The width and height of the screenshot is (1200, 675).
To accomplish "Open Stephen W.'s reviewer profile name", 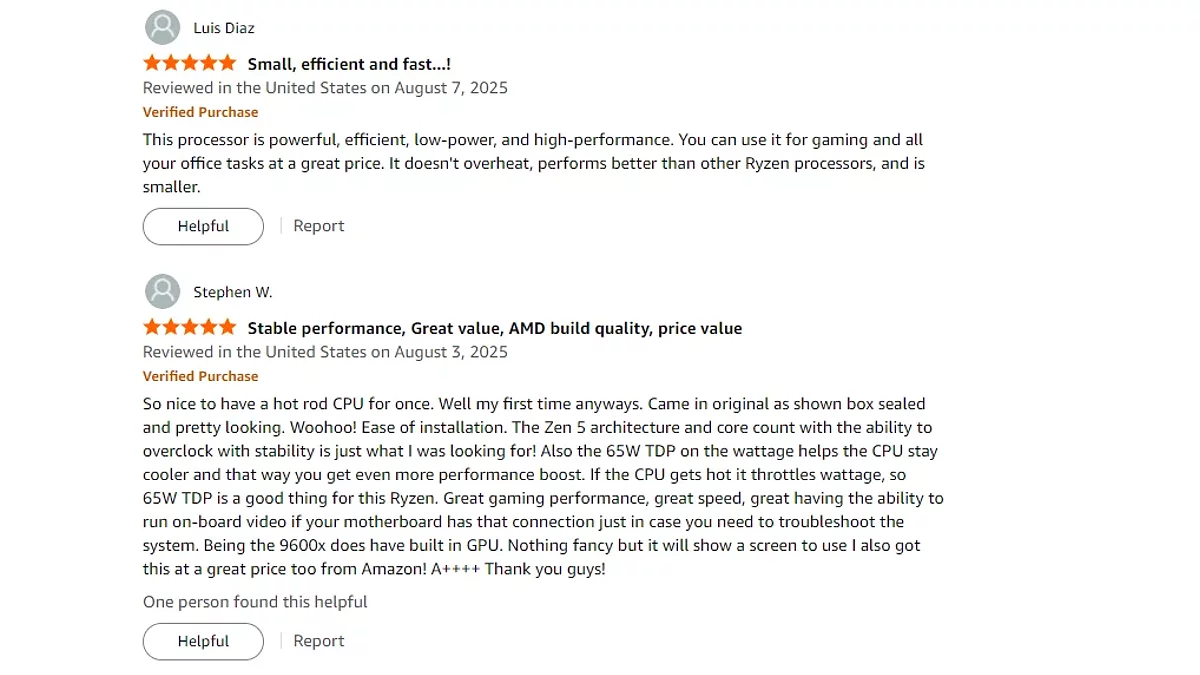I will point(233,292).
